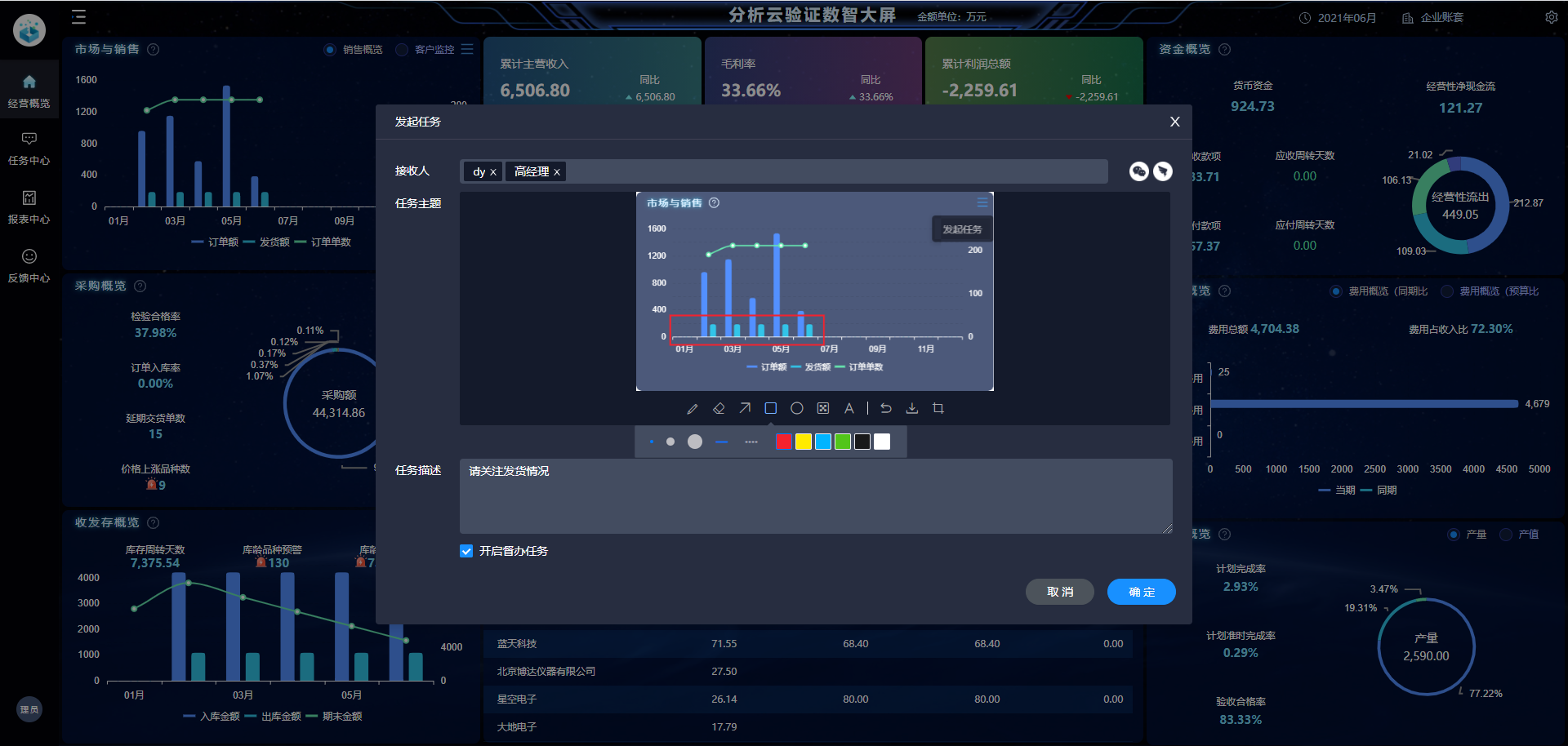The image size is (1568, 746).
Task: Toggle the 期末金额 legend series
Action: [334, 717]
